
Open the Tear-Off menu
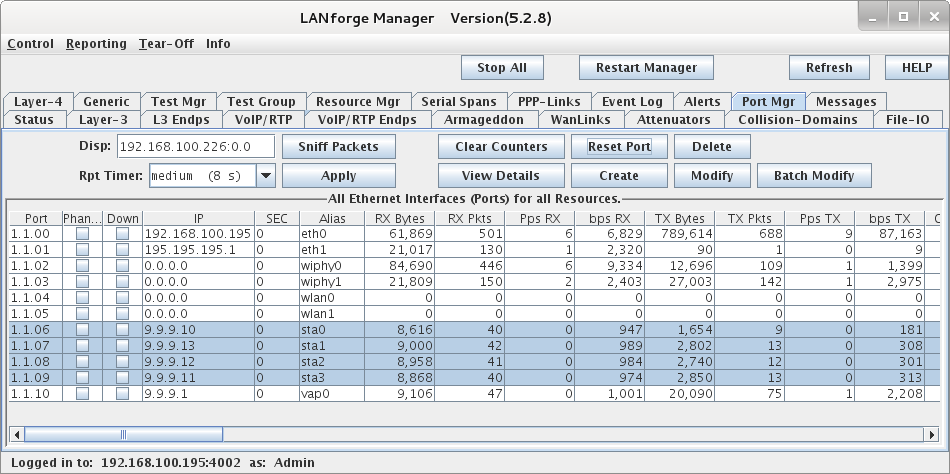tap(166, 44)
